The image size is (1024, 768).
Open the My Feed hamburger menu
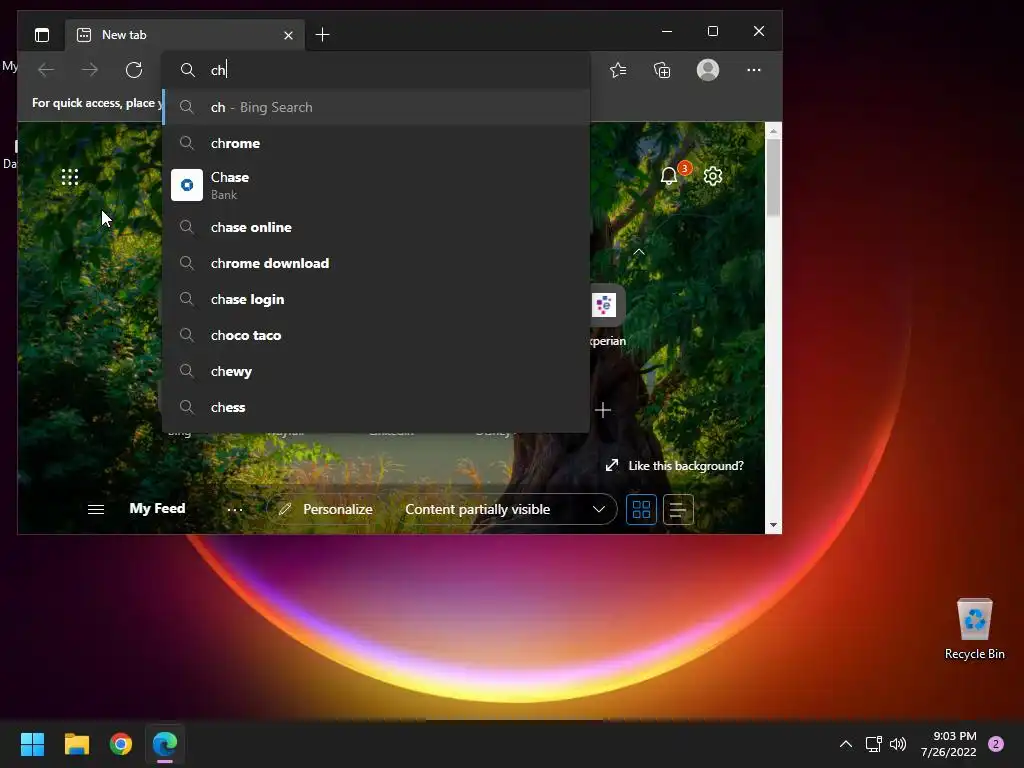pos(96,509)
